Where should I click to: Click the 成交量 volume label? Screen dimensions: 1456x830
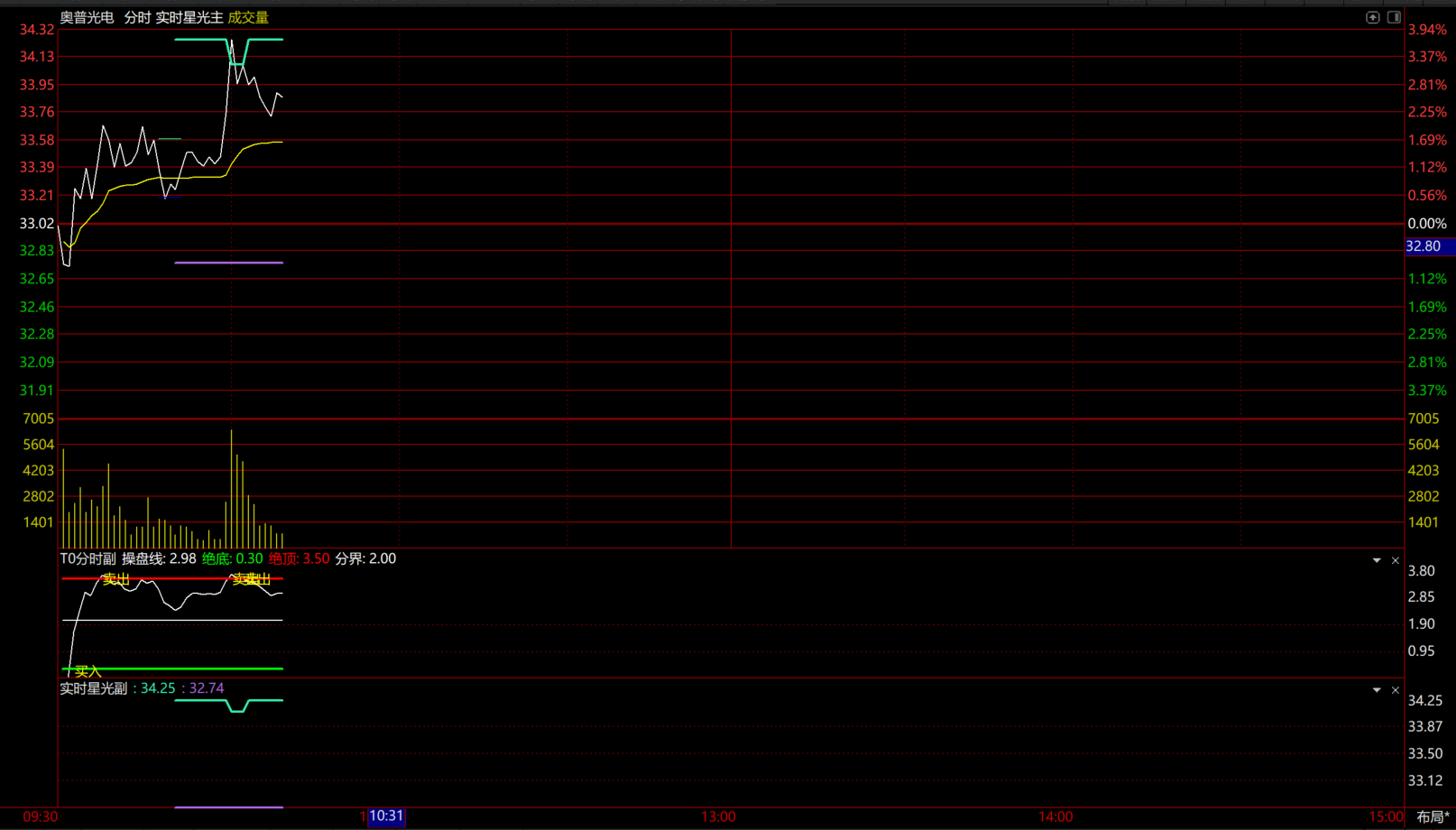[248, 17]
